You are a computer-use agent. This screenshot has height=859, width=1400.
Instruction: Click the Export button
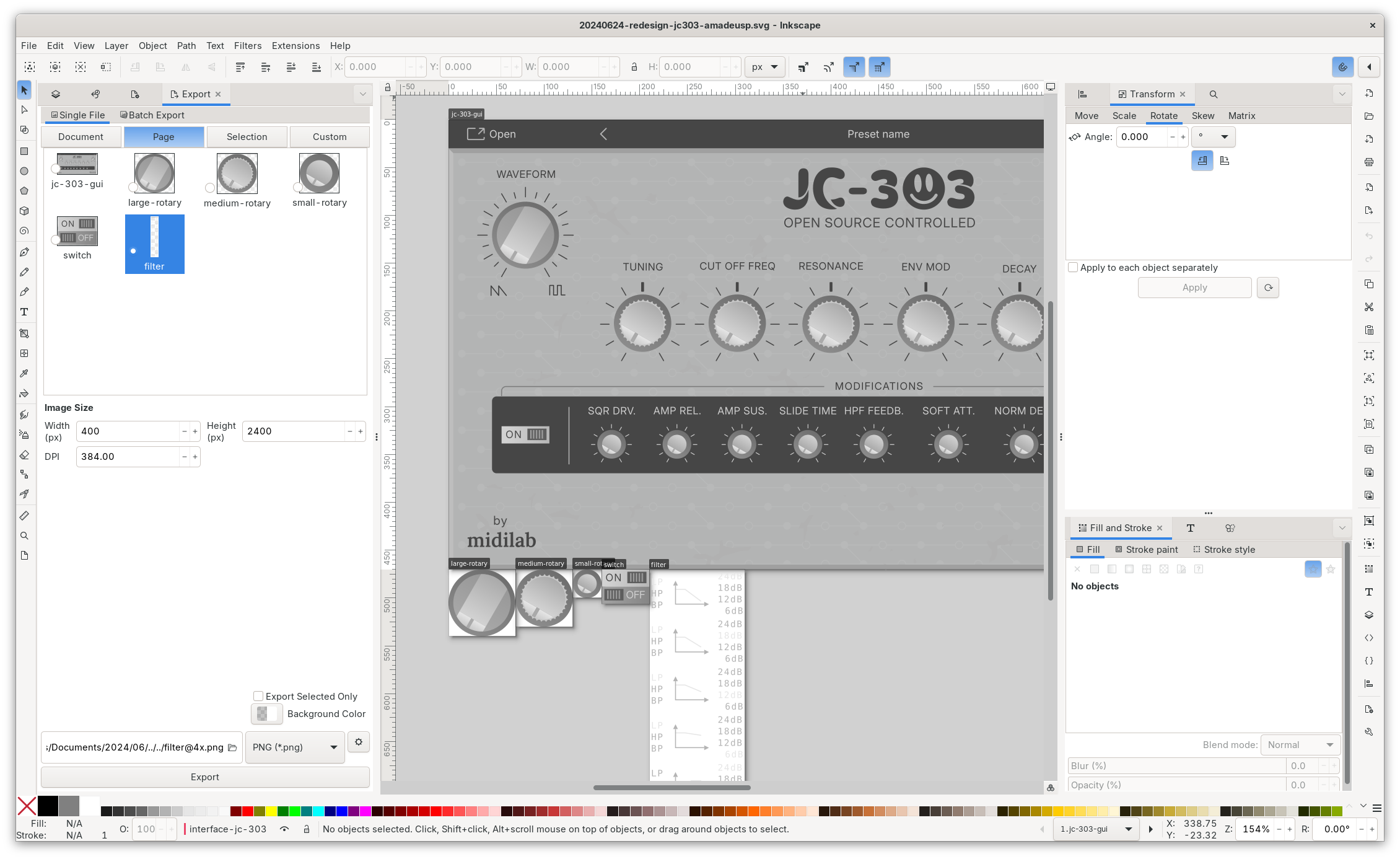tap(205, 777)
